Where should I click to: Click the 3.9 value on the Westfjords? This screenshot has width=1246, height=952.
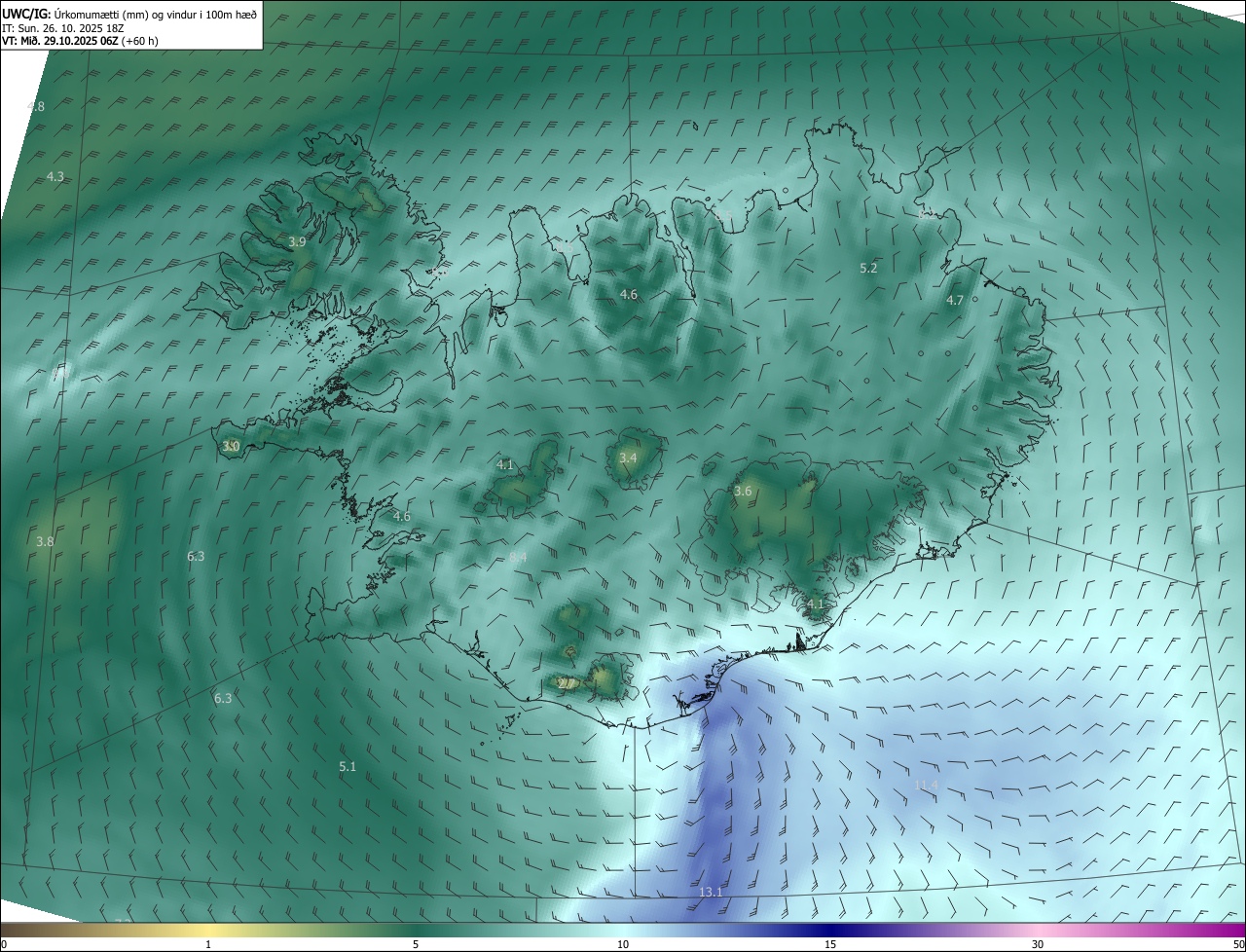[x=298, y=241]
